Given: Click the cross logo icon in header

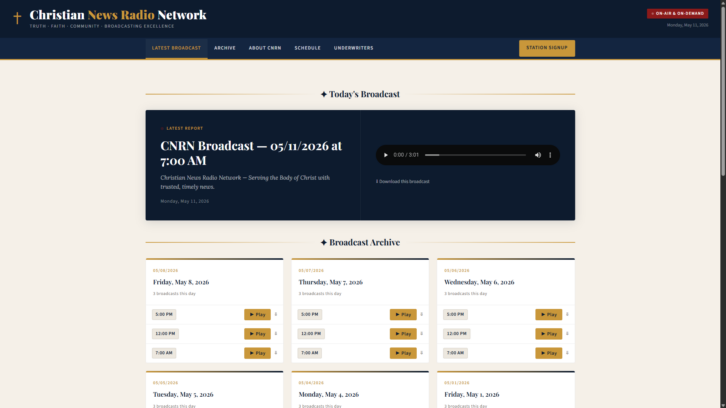Looking at the screenshot, I should [17, 18].
